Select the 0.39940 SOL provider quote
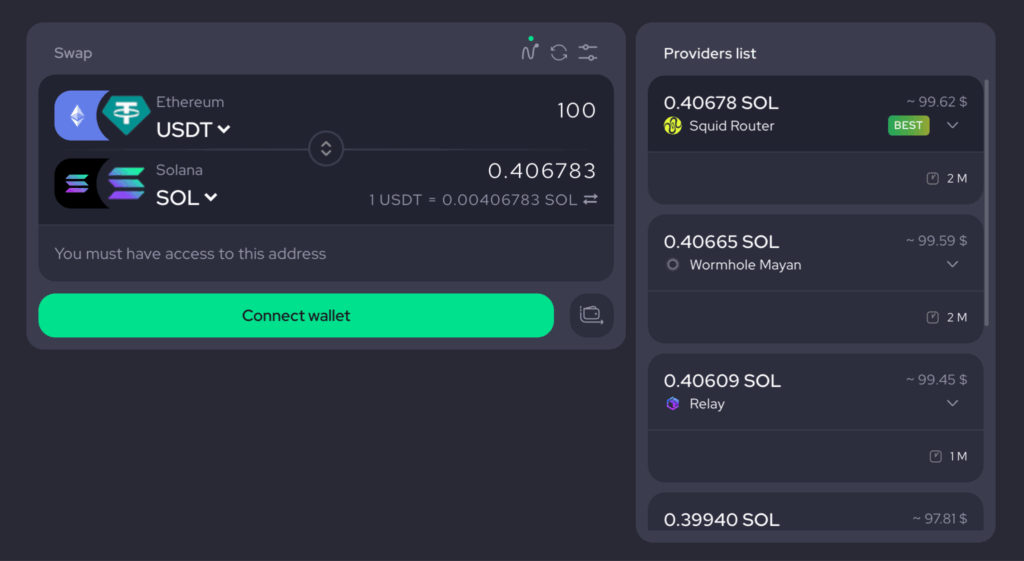 click(721, 520)
